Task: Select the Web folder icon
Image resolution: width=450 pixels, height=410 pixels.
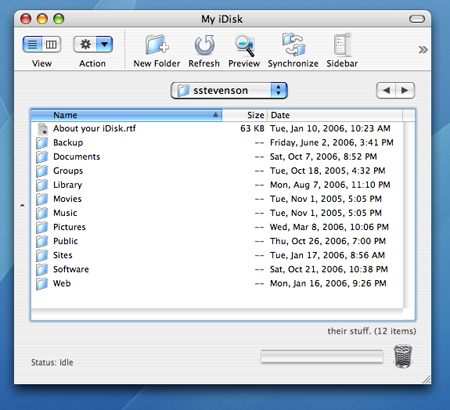Action: (x=42, y=283)
